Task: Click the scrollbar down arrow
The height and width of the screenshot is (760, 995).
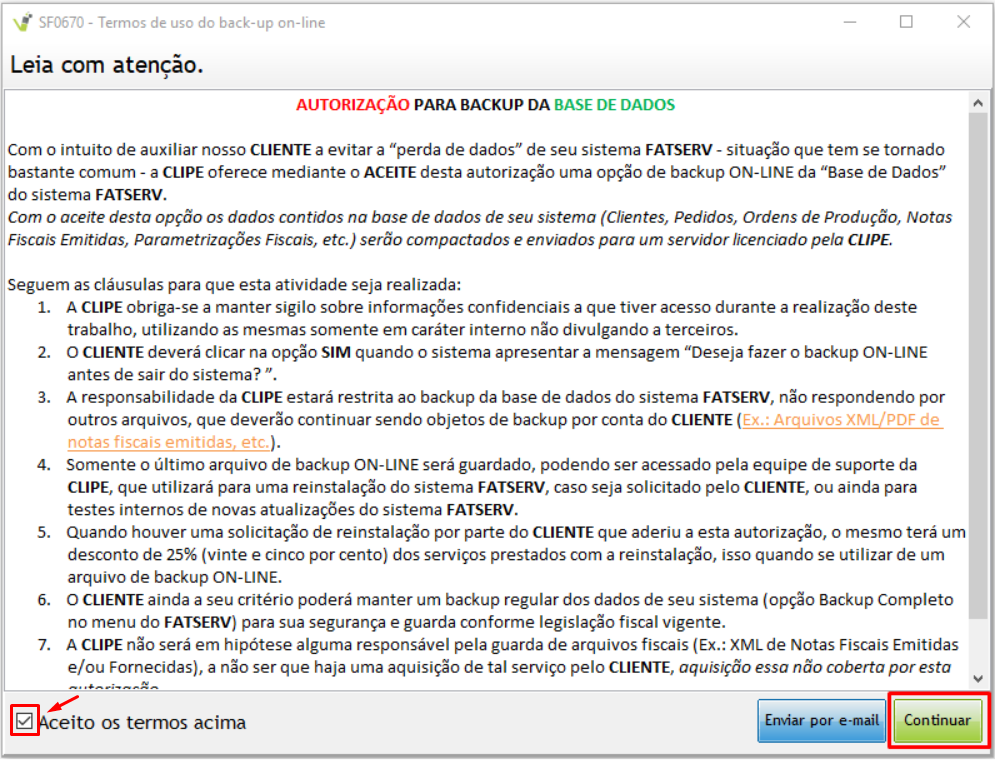Action: (978, 679)
